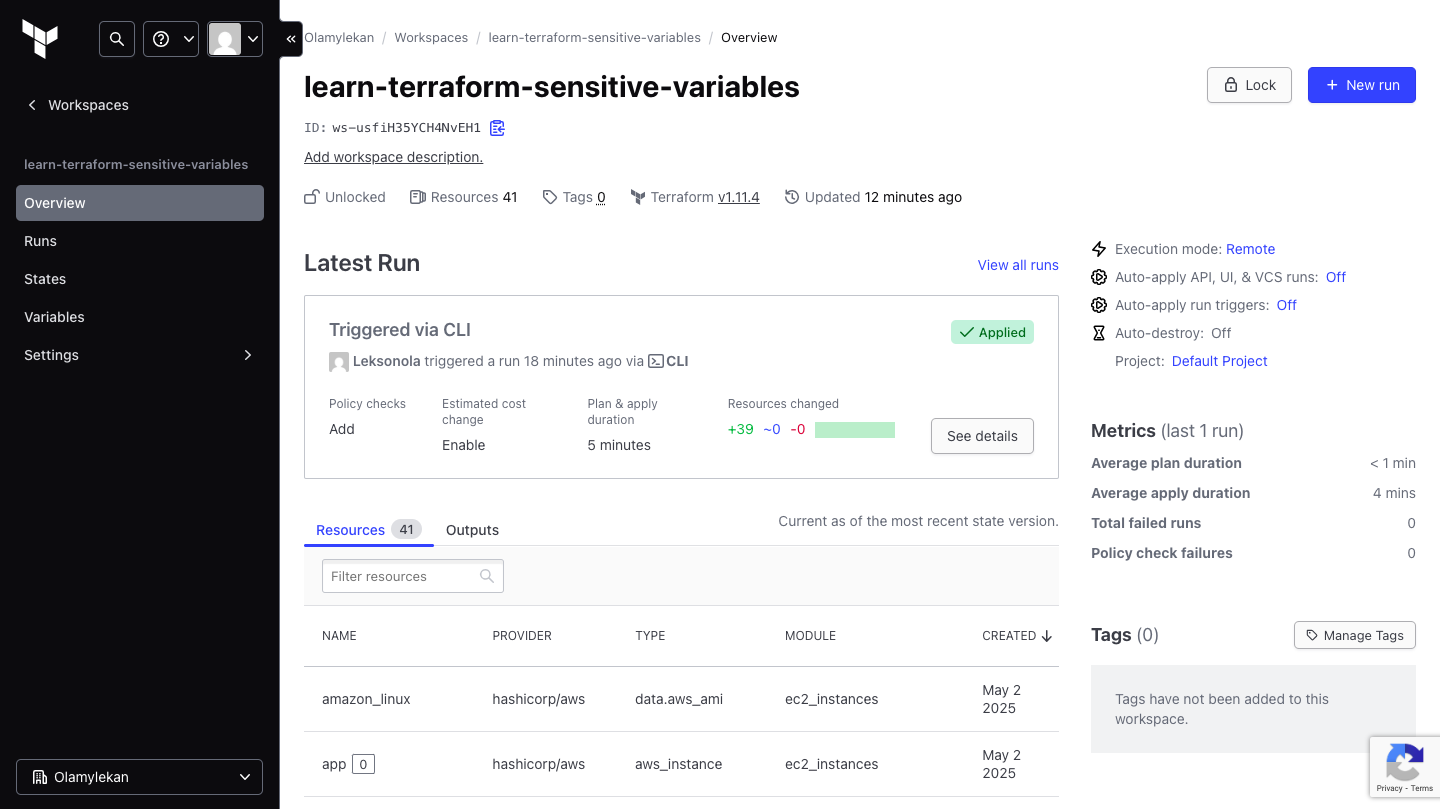Click the reCAPTCHA badge
Viewport: 1440px width, 809px height.
pyautogui.click(x=1404, y=766)
